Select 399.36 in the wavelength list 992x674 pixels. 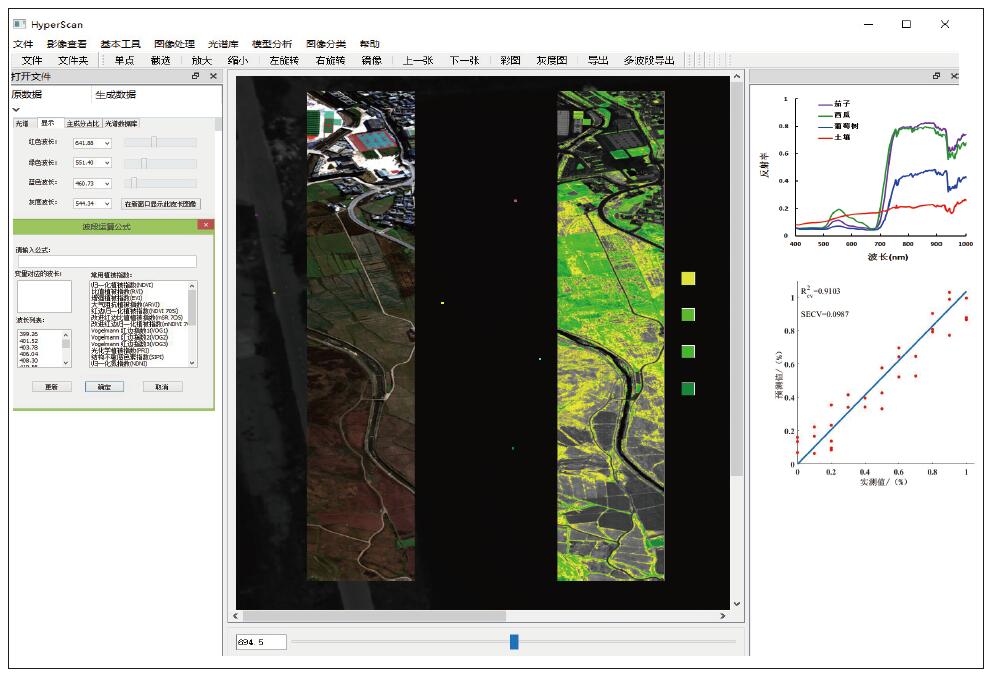point(28,334)
